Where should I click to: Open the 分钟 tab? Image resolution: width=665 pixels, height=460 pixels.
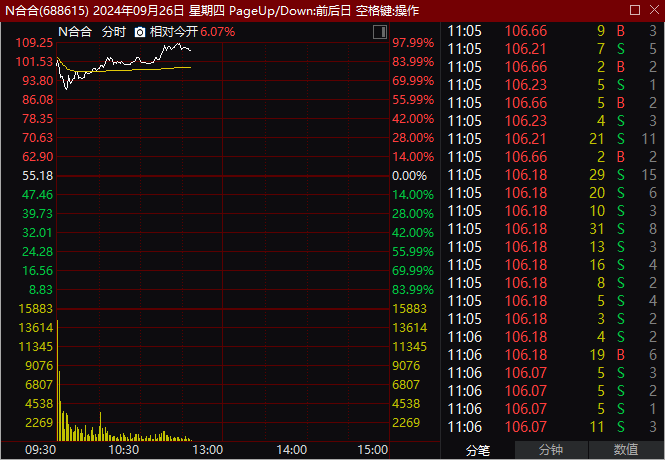pos(551,450)
